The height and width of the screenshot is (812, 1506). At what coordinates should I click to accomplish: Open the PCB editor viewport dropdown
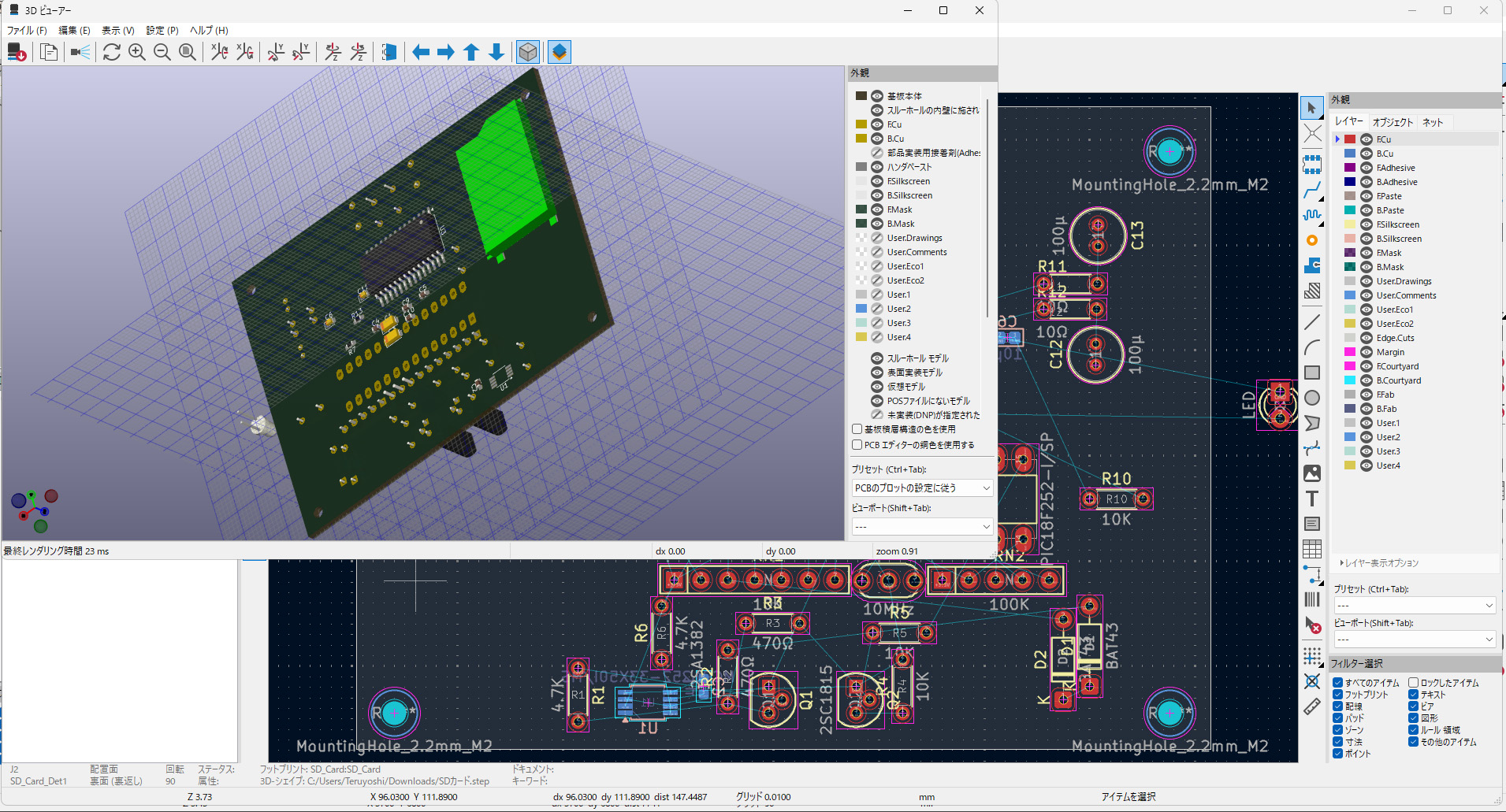click(x=1414, y=640)
